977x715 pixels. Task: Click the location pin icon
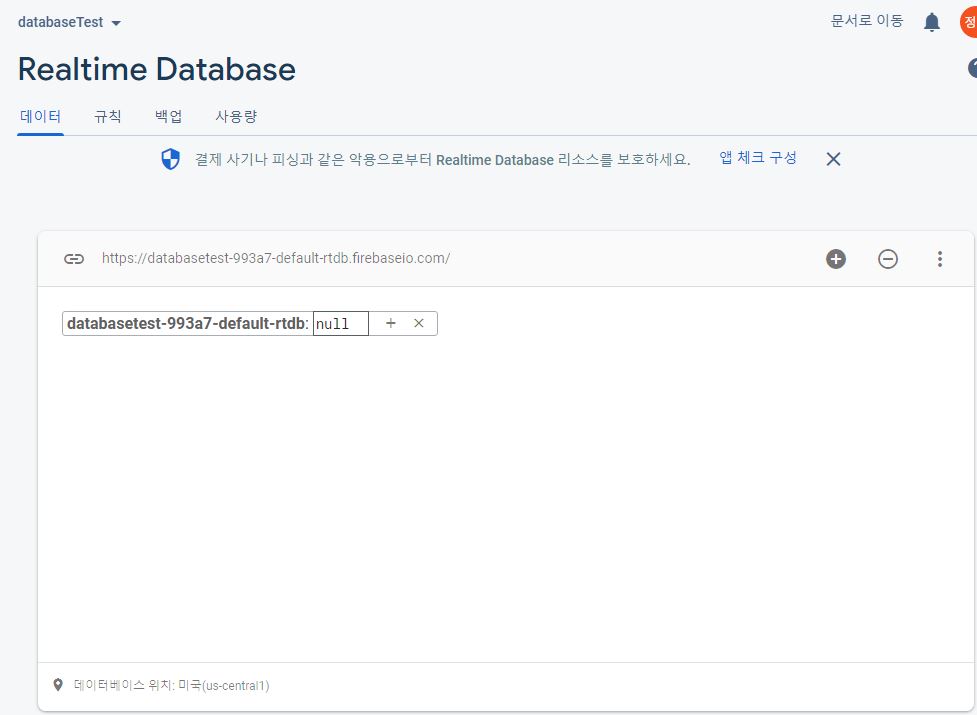pyautogui.click(x=58, y=685)
